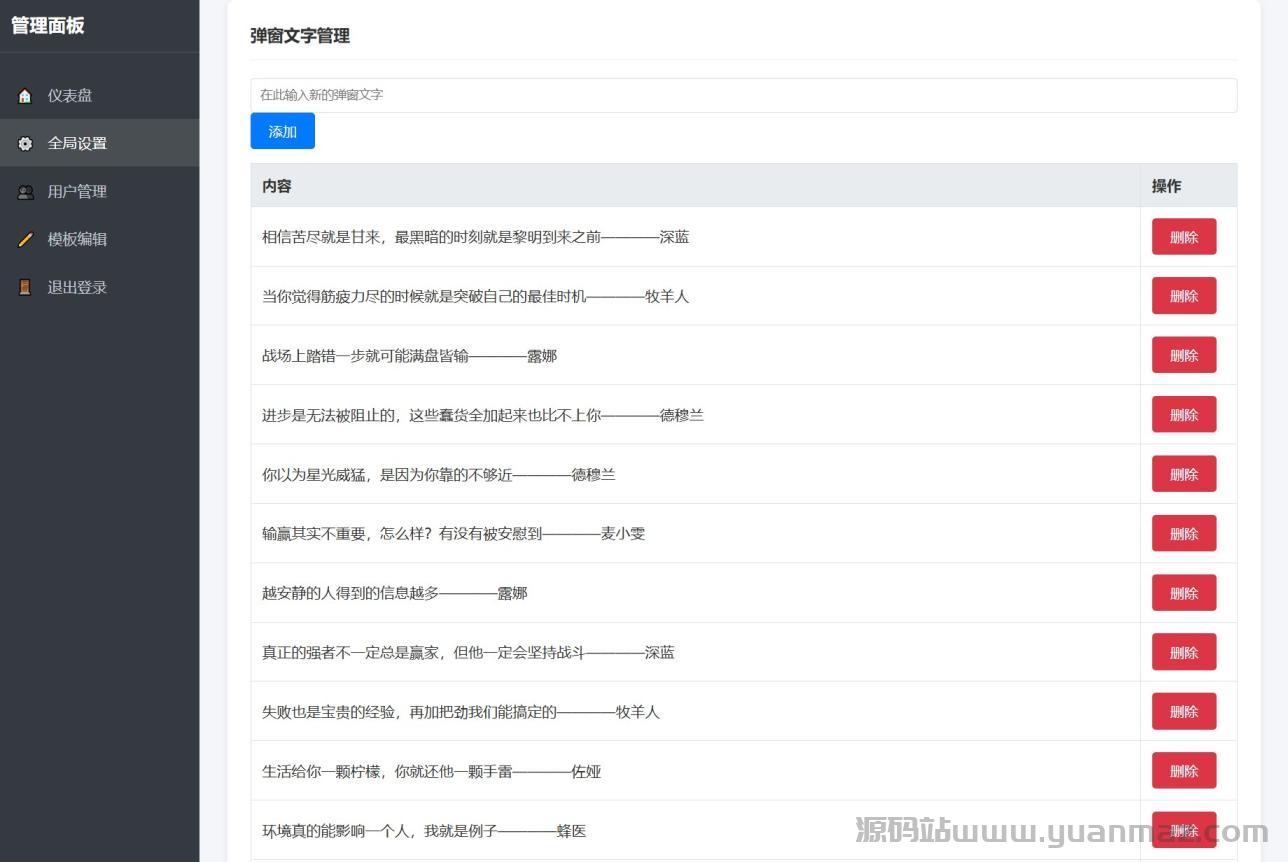Image resolution: width=1288 pixels, height=862 pixels.
Task: Delete the 麦小雯 quote about 输赢
Action: coord(1183,533)
